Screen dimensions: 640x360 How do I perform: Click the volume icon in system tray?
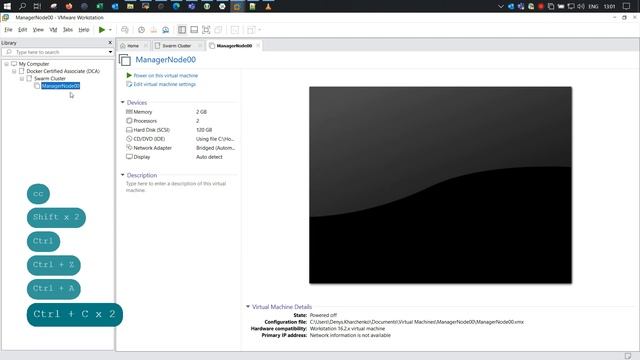pyautogui.click(x=581, y=6)
